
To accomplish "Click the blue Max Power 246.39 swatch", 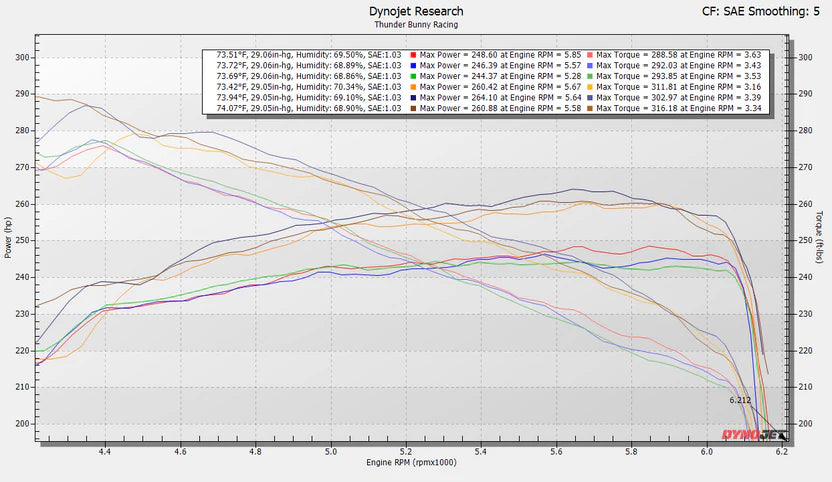I will point(411,66).
